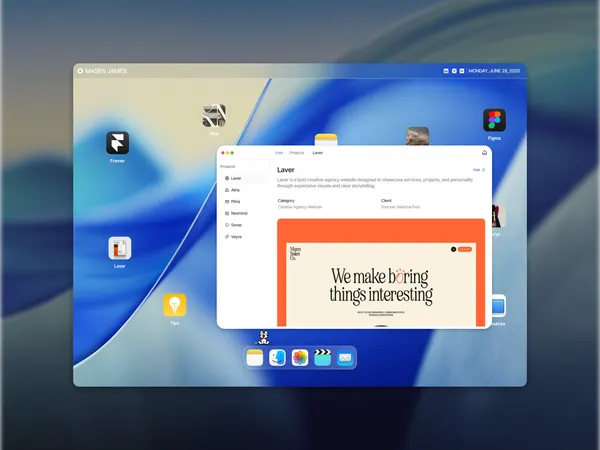Select the Laver project in the sidebar
The width and height of the screenshot is (600, 450).
coord(245,178)
